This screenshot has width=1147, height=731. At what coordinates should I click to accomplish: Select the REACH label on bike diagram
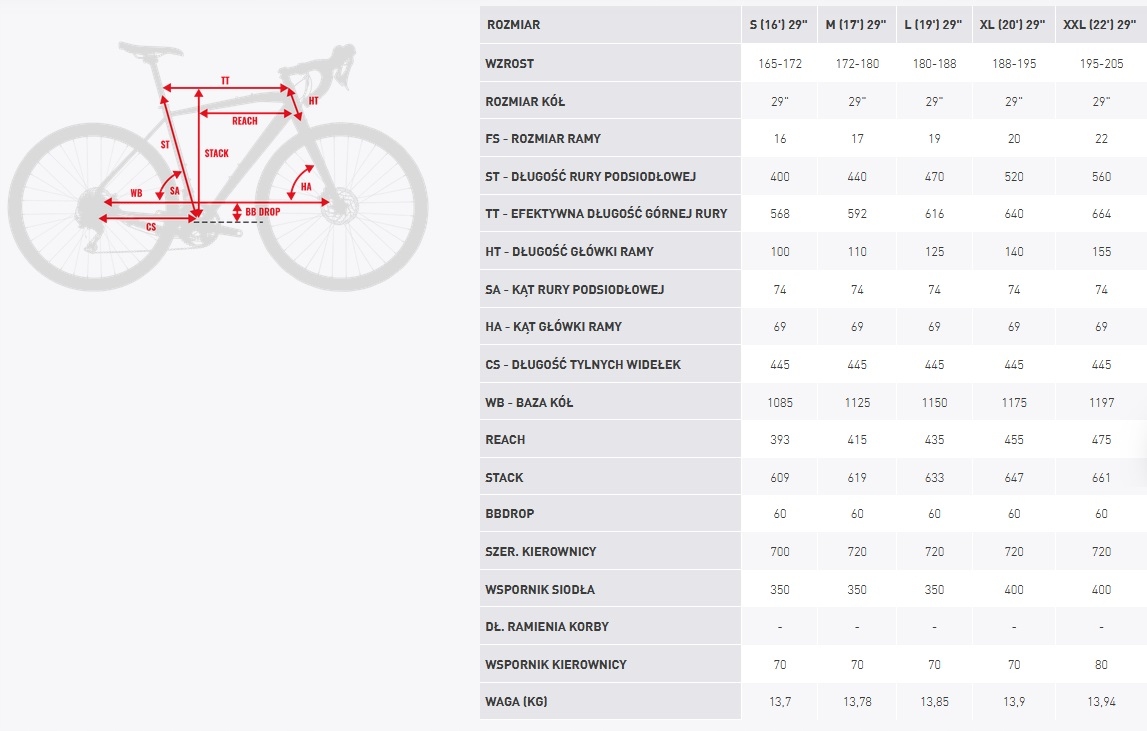click(245, 121)
